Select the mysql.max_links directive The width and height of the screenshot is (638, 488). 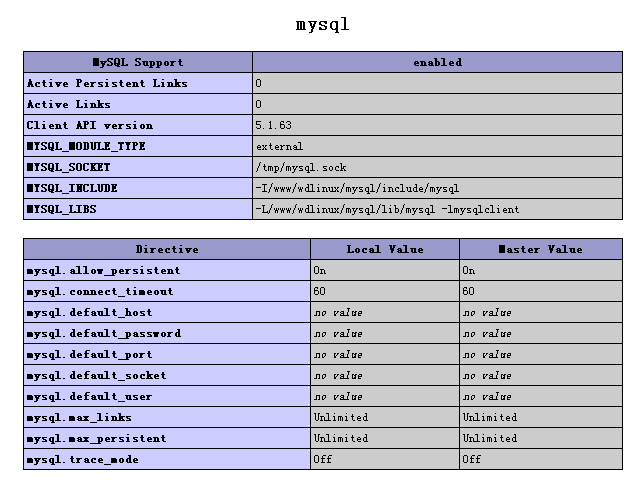point(79,417)
